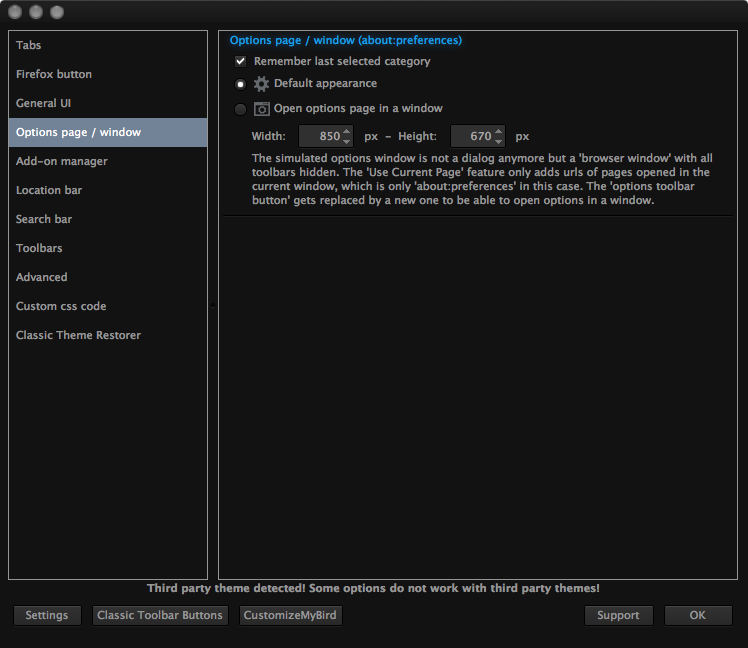Click inside the Width input field
748x648 pixels.
pyautogui.click(x=321, y=136)
